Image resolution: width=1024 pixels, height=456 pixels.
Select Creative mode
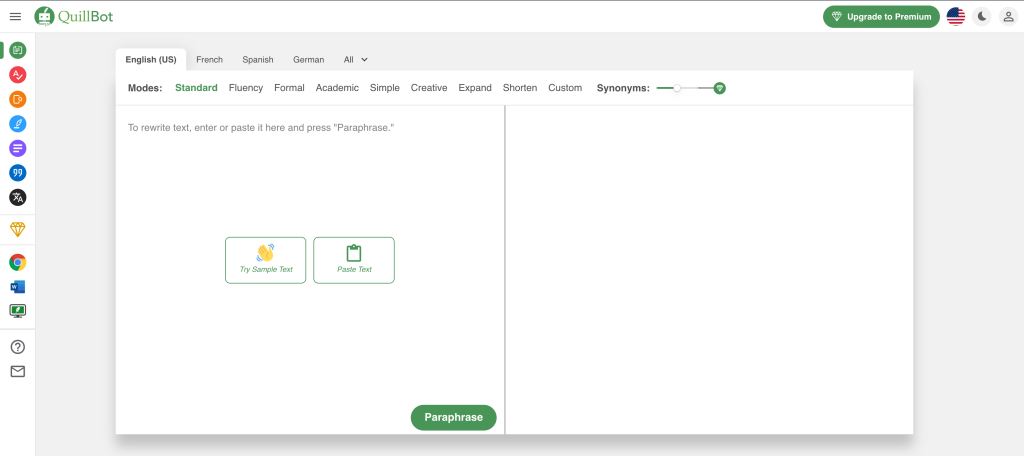pos(429,88)
